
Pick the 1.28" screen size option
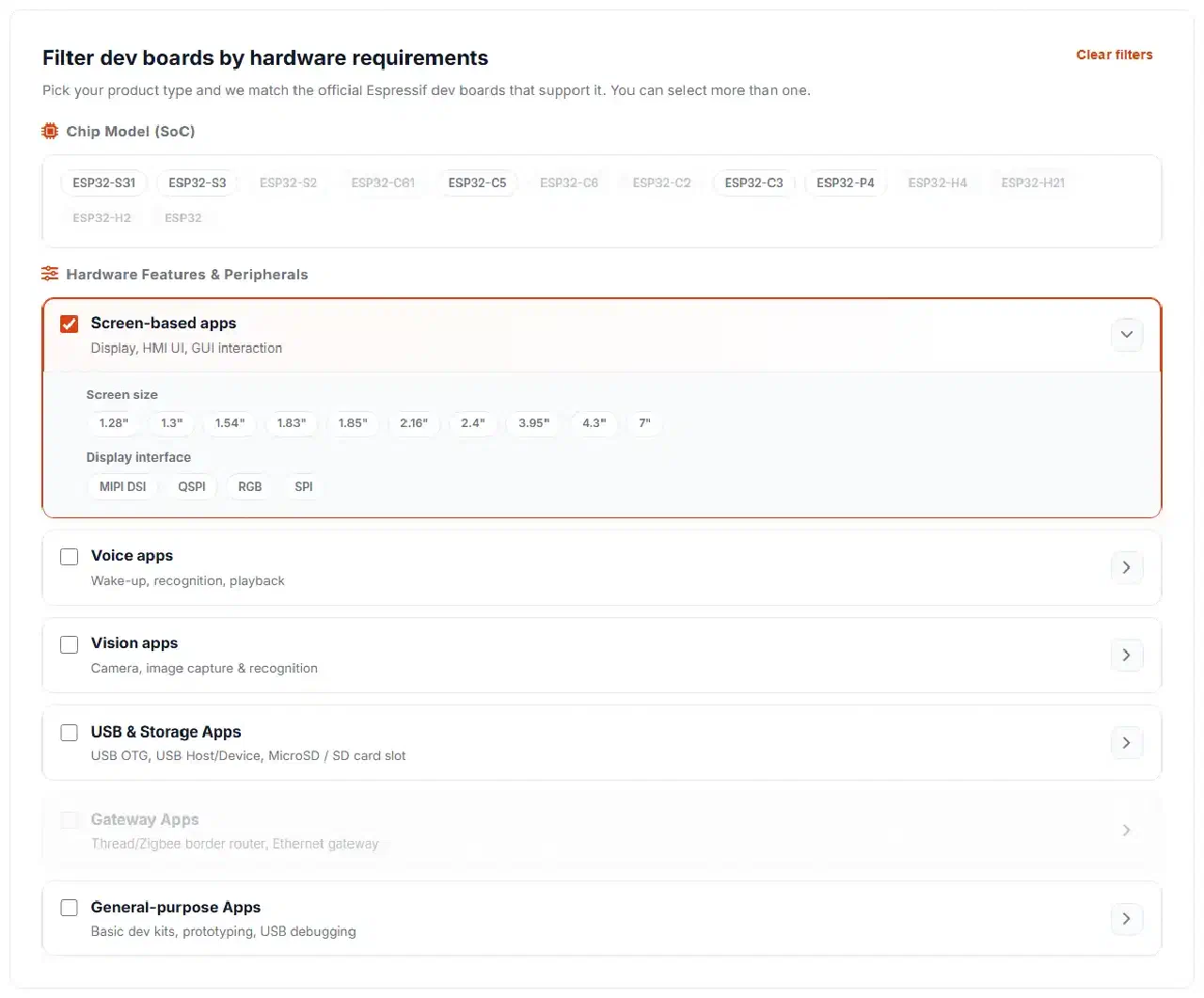coord(114,423)
